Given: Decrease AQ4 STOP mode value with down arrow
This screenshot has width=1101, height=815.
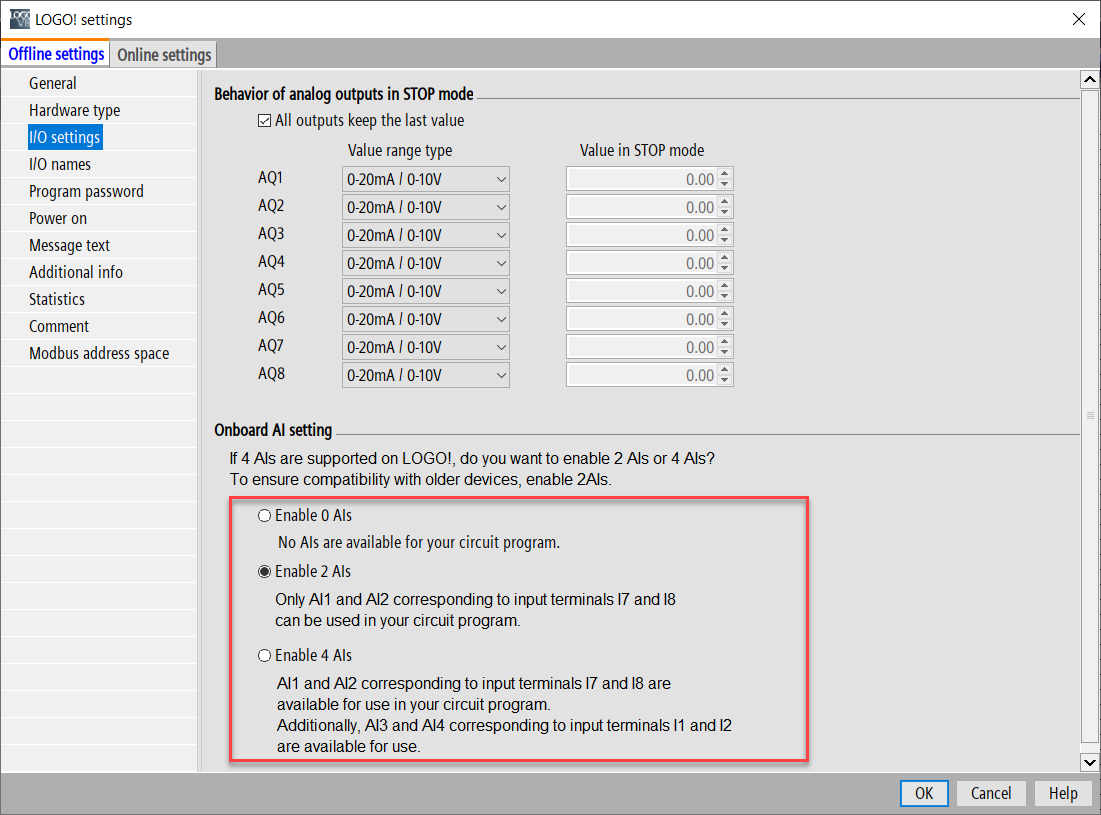Looking at the screenshot, I should pyautogui.click(x=725, y=270).
